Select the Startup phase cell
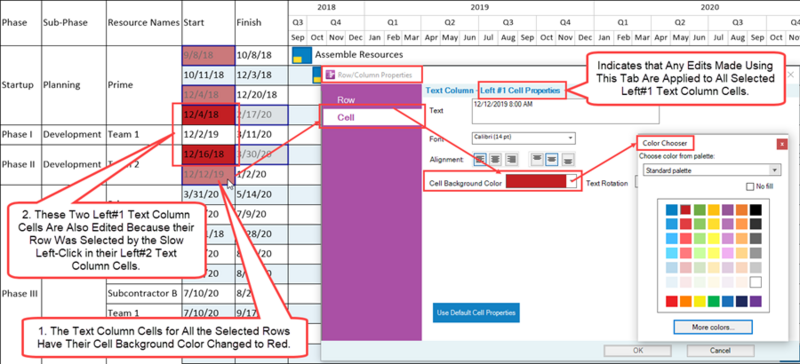 coord(20,85)
